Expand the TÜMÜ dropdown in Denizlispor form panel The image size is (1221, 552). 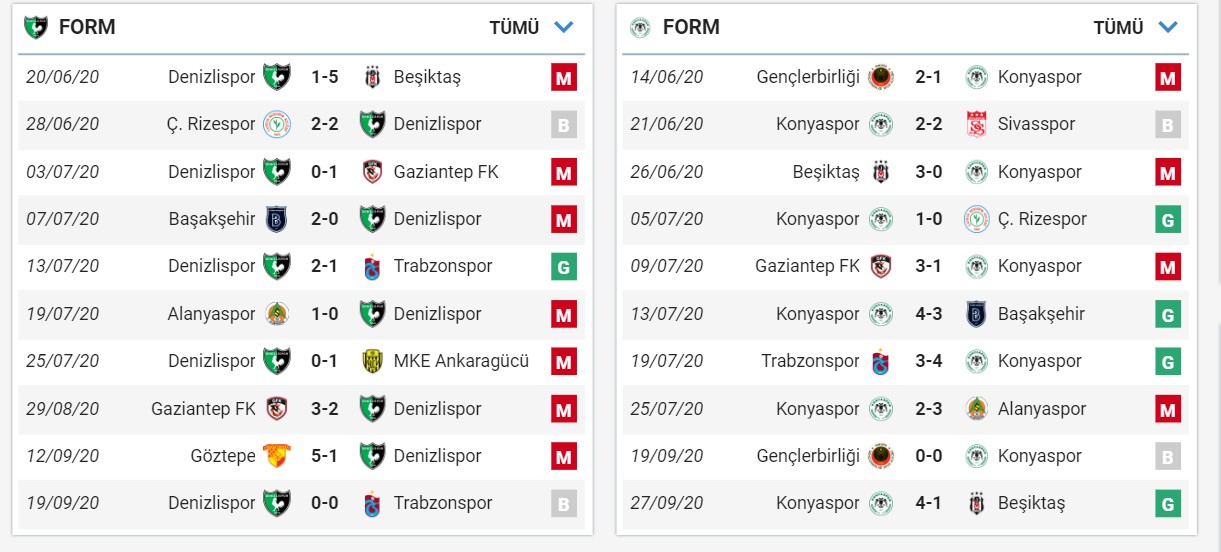click(514, 28)
